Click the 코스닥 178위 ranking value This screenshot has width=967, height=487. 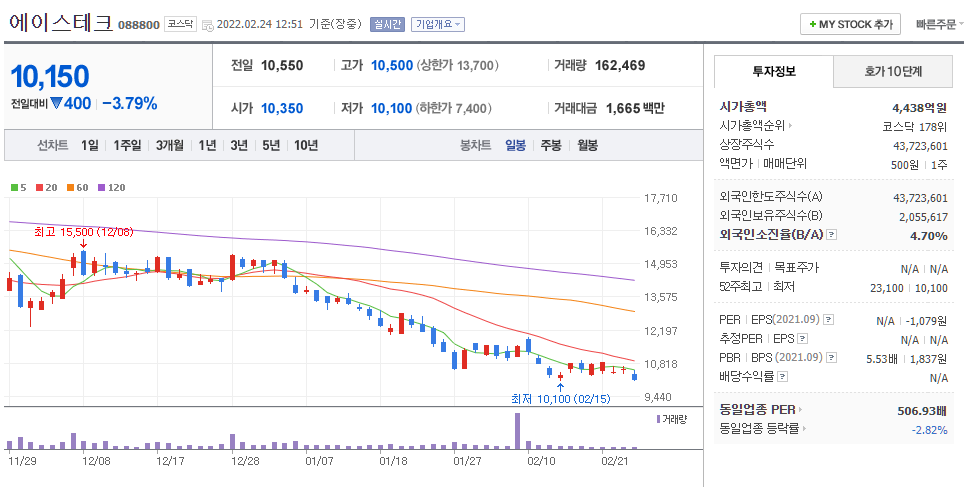pos(915,127)
